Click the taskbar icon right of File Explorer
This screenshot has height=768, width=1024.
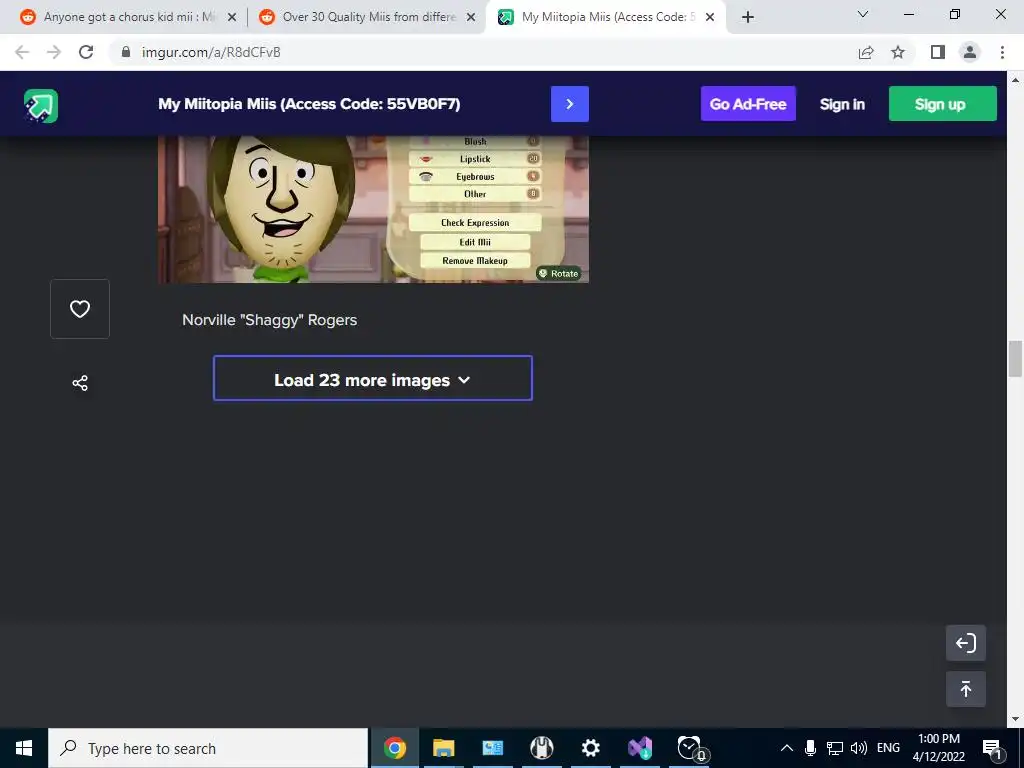[492, 748]
